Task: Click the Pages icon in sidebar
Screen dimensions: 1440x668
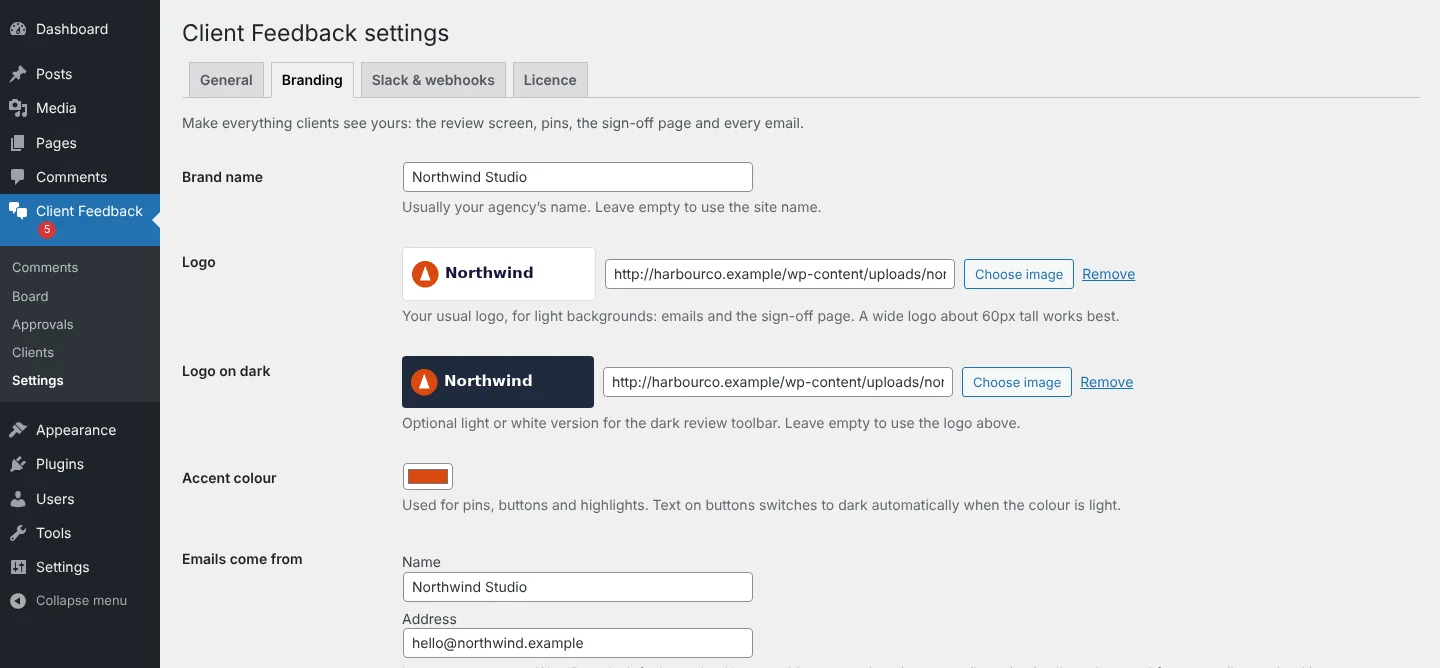Action: (x=18, y=143)
